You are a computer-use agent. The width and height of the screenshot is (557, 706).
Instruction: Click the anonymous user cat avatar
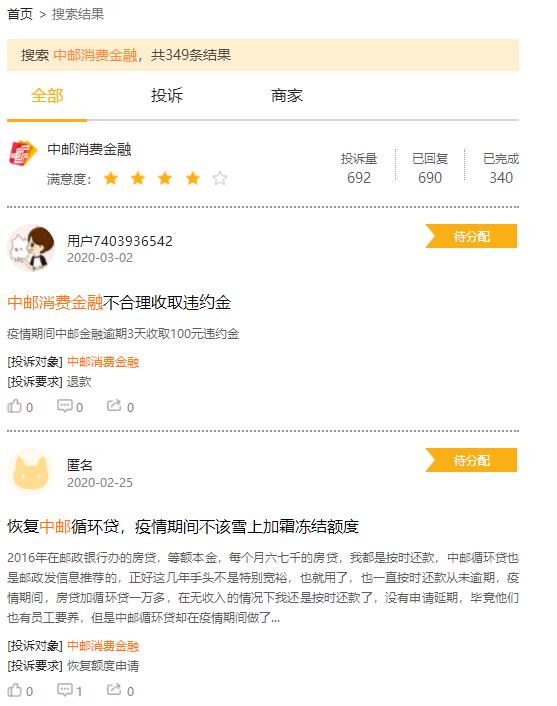[31, 472]
